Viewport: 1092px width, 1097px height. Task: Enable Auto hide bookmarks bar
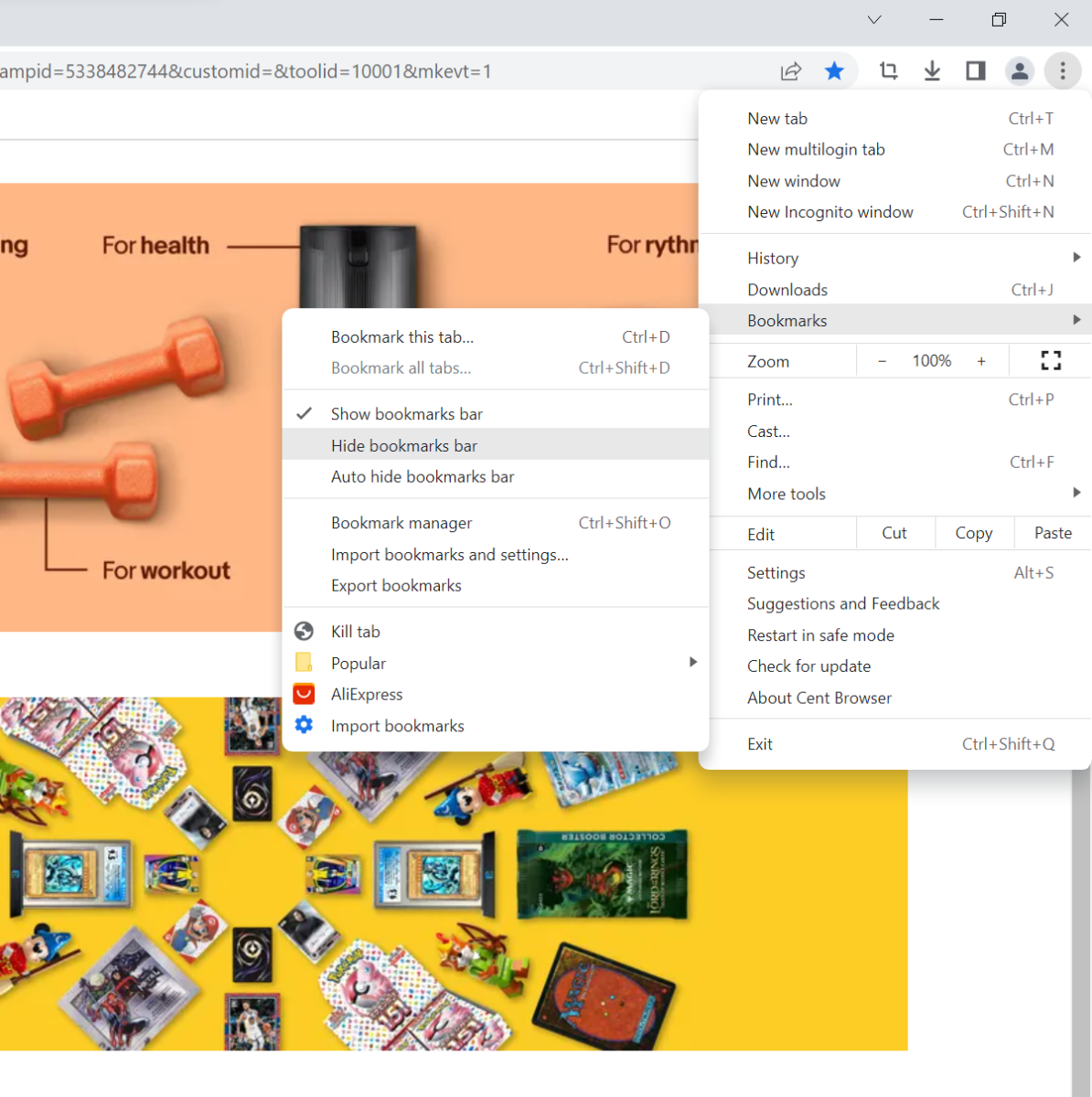point(423,476)
